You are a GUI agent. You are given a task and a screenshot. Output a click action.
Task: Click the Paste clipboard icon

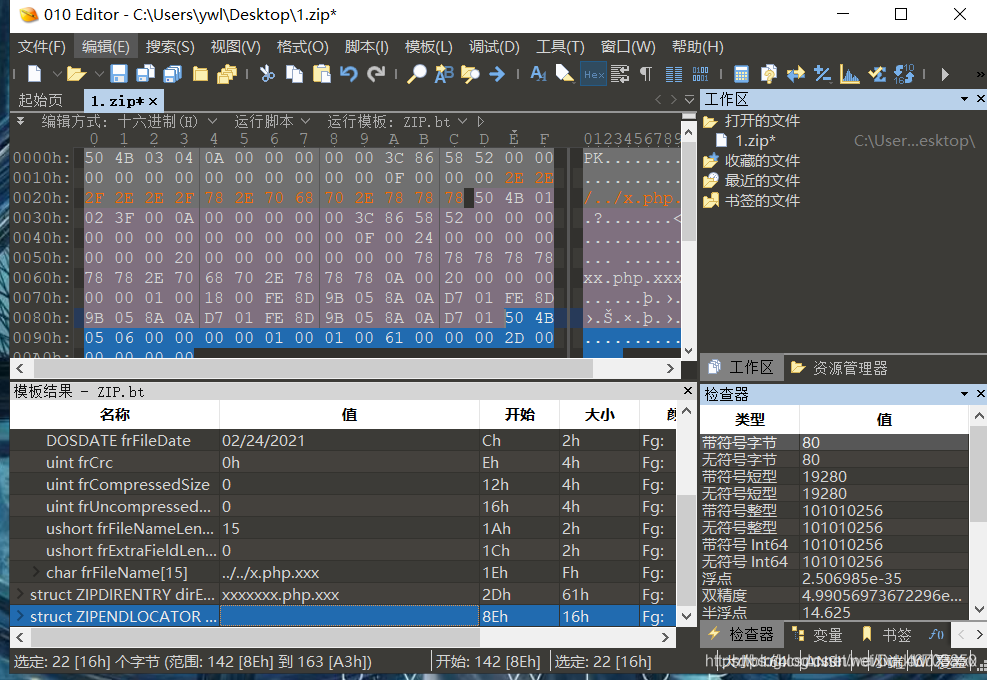pos(322,74)
